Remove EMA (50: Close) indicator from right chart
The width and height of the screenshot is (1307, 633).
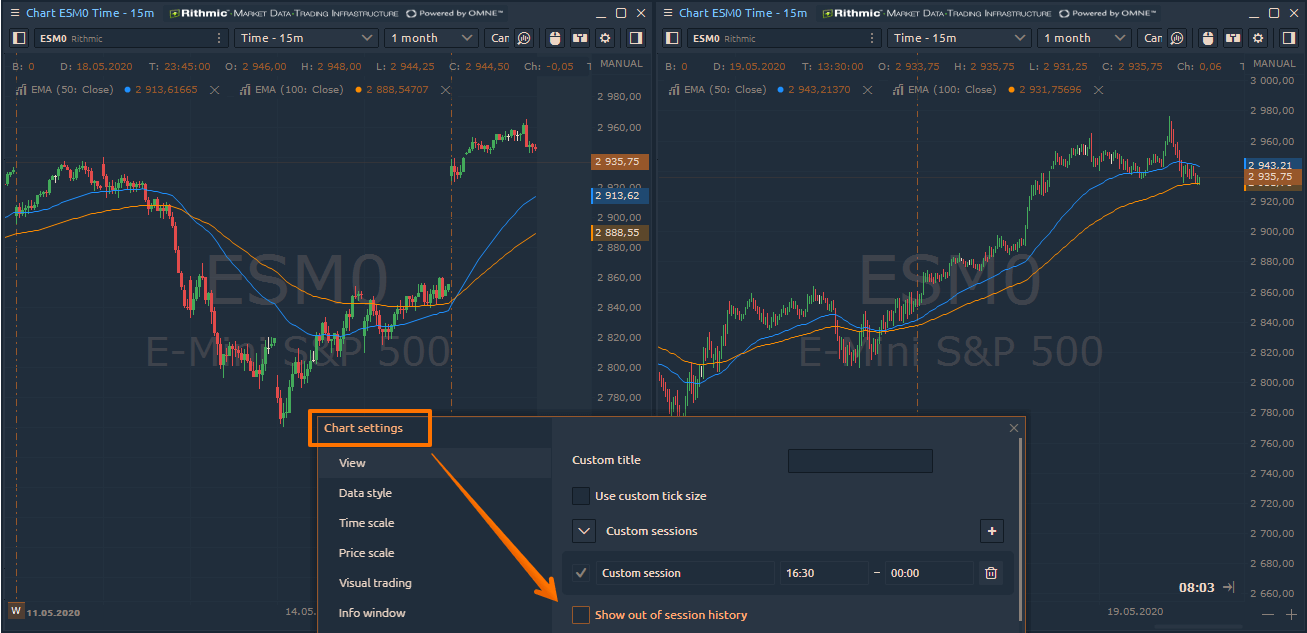coord(868,90)
